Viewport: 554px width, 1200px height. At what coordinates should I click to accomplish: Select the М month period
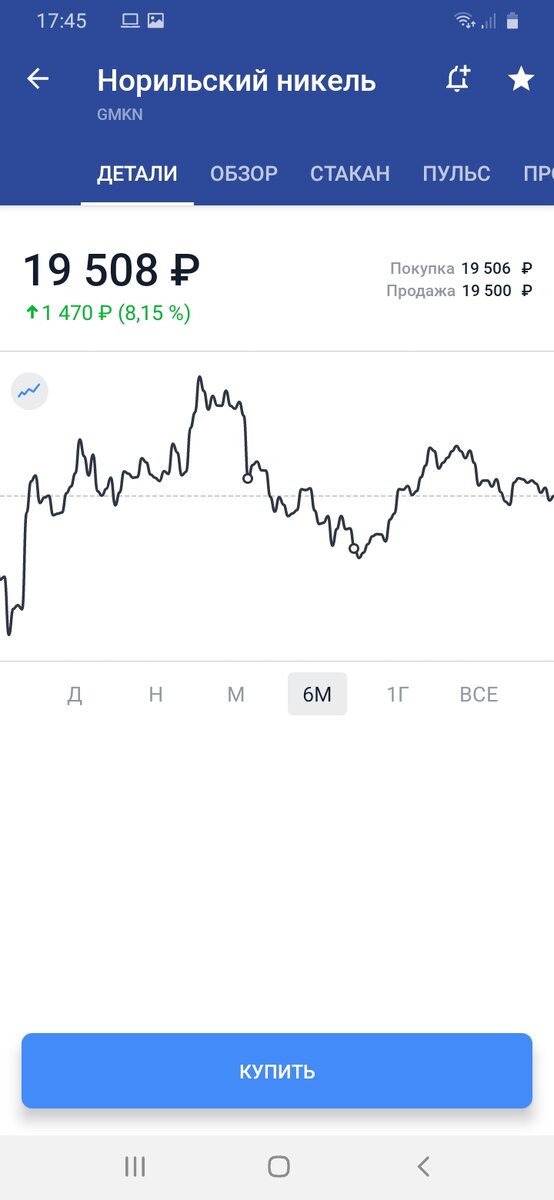236,694
